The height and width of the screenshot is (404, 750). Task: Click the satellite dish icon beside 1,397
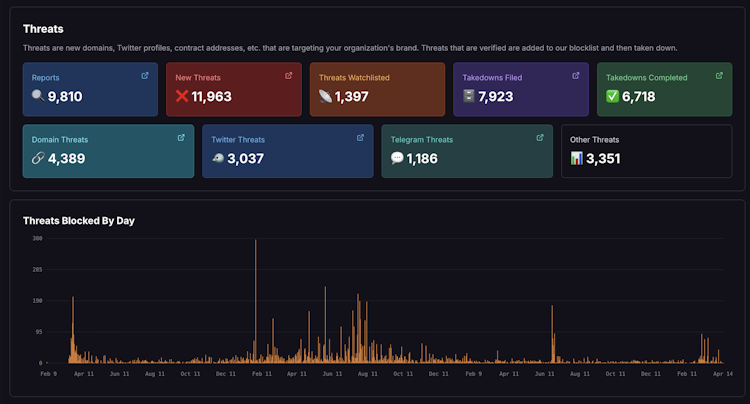[x=325, y=96]
